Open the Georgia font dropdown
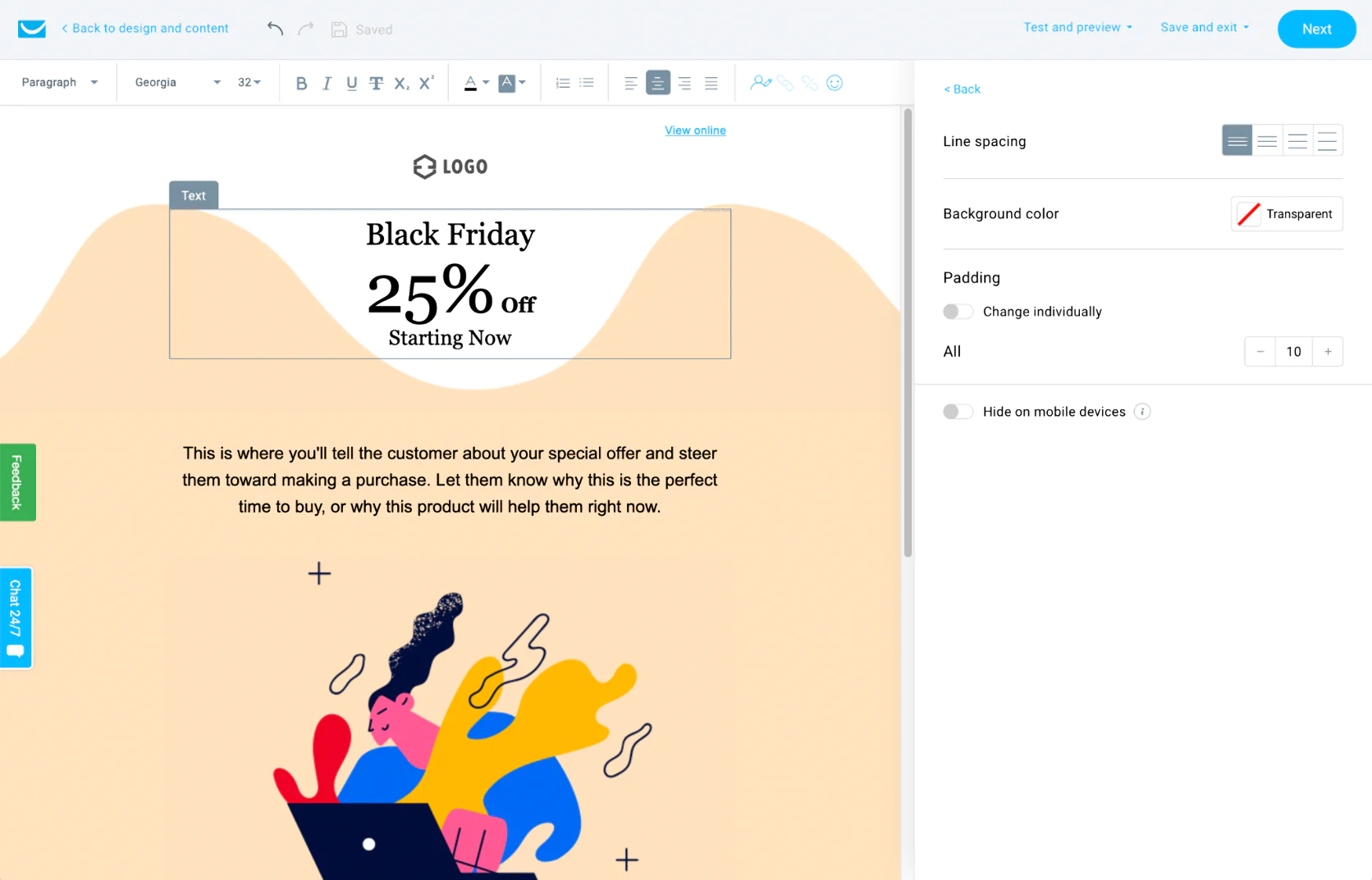The height and width of the screenshot is (880, 1372). 177,83
